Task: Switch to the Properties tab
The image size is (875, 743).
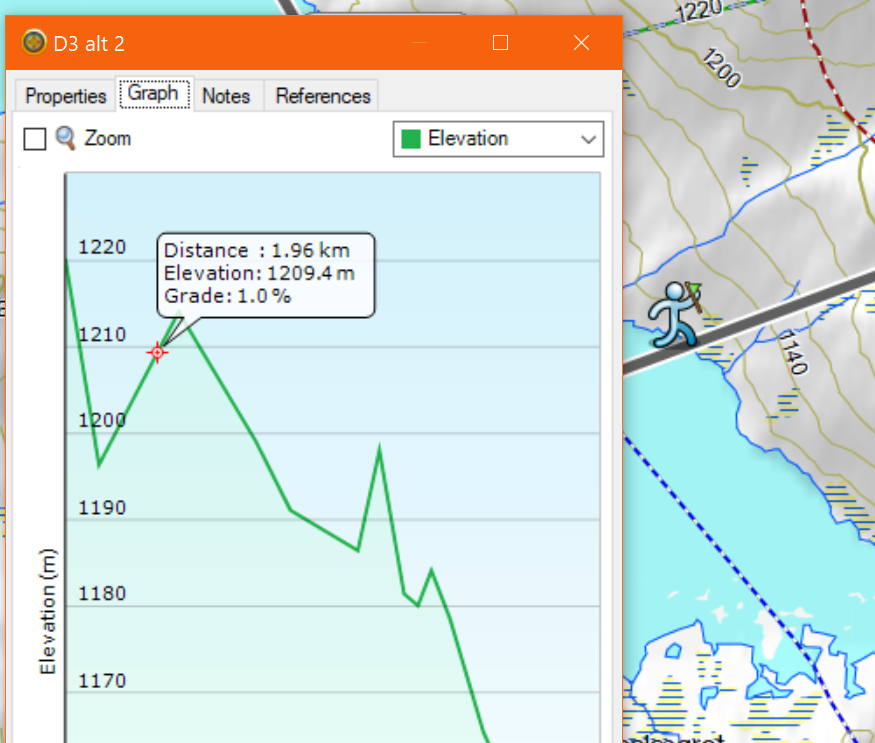Action: [x=65, y=96]
